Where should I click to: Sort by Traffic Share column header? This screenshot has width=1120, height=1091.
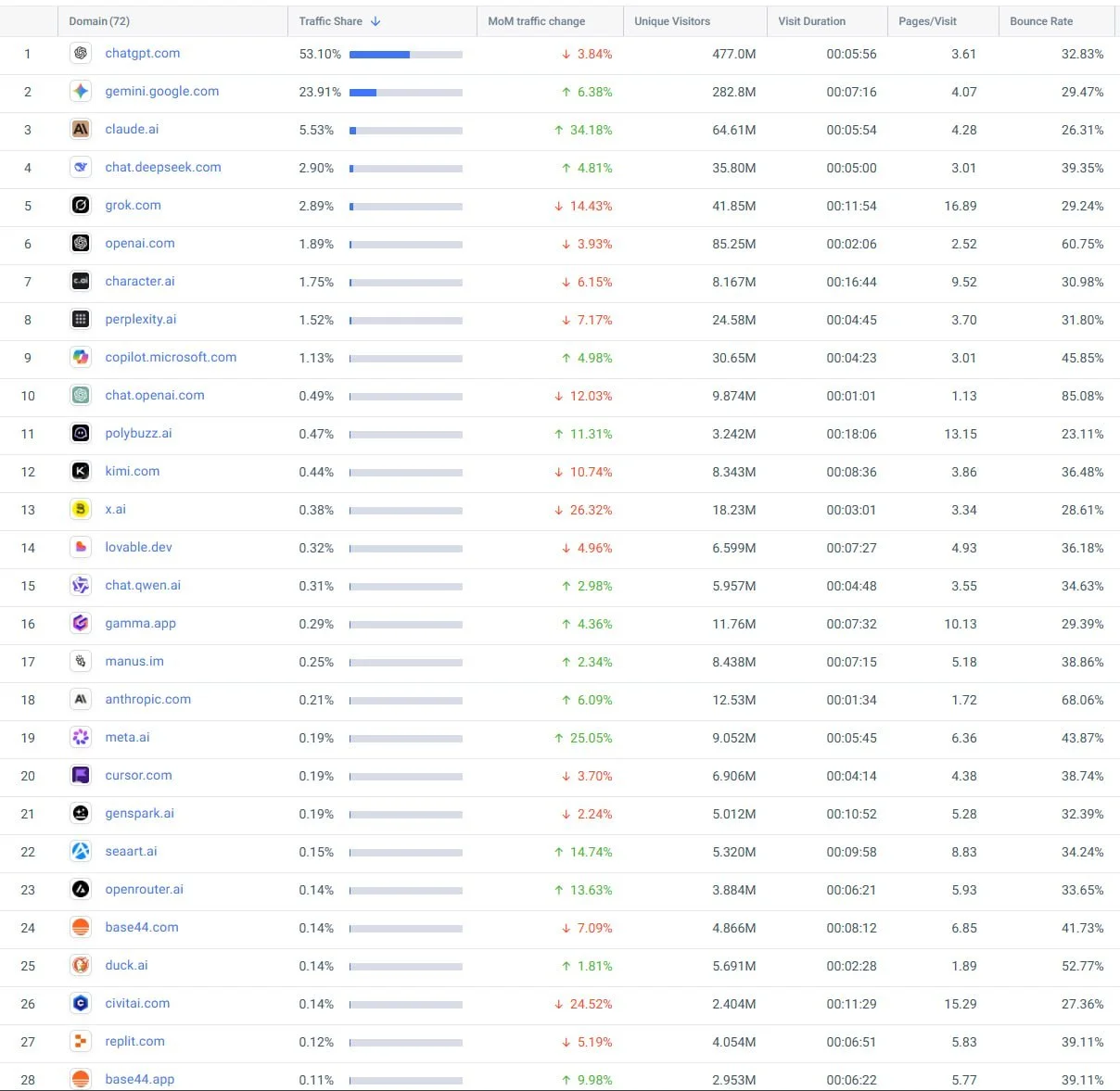(330, 21)
